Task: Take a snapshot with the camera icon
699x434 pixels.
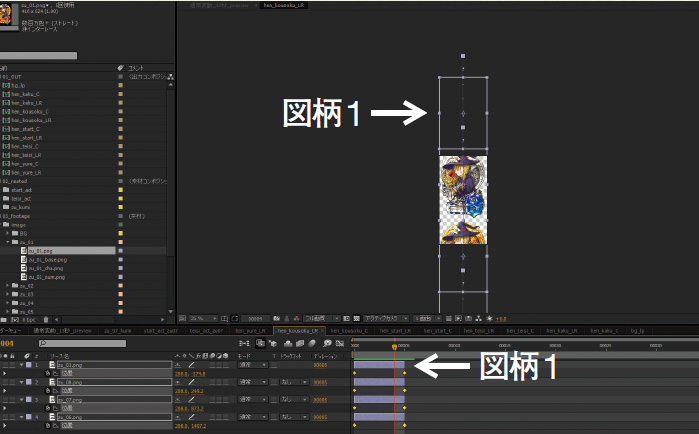Action: 276,319
